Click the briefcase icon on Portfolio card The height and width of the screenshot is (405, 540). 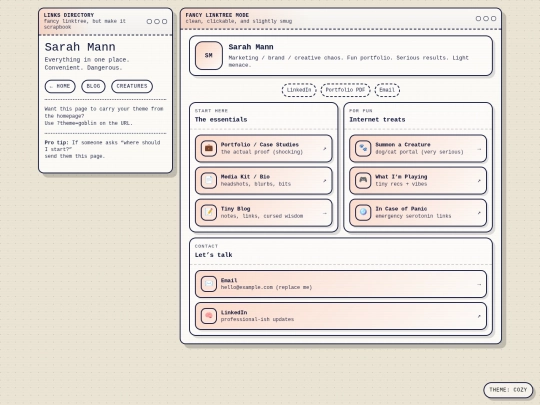pyautogui.click(x=209, y=148)
